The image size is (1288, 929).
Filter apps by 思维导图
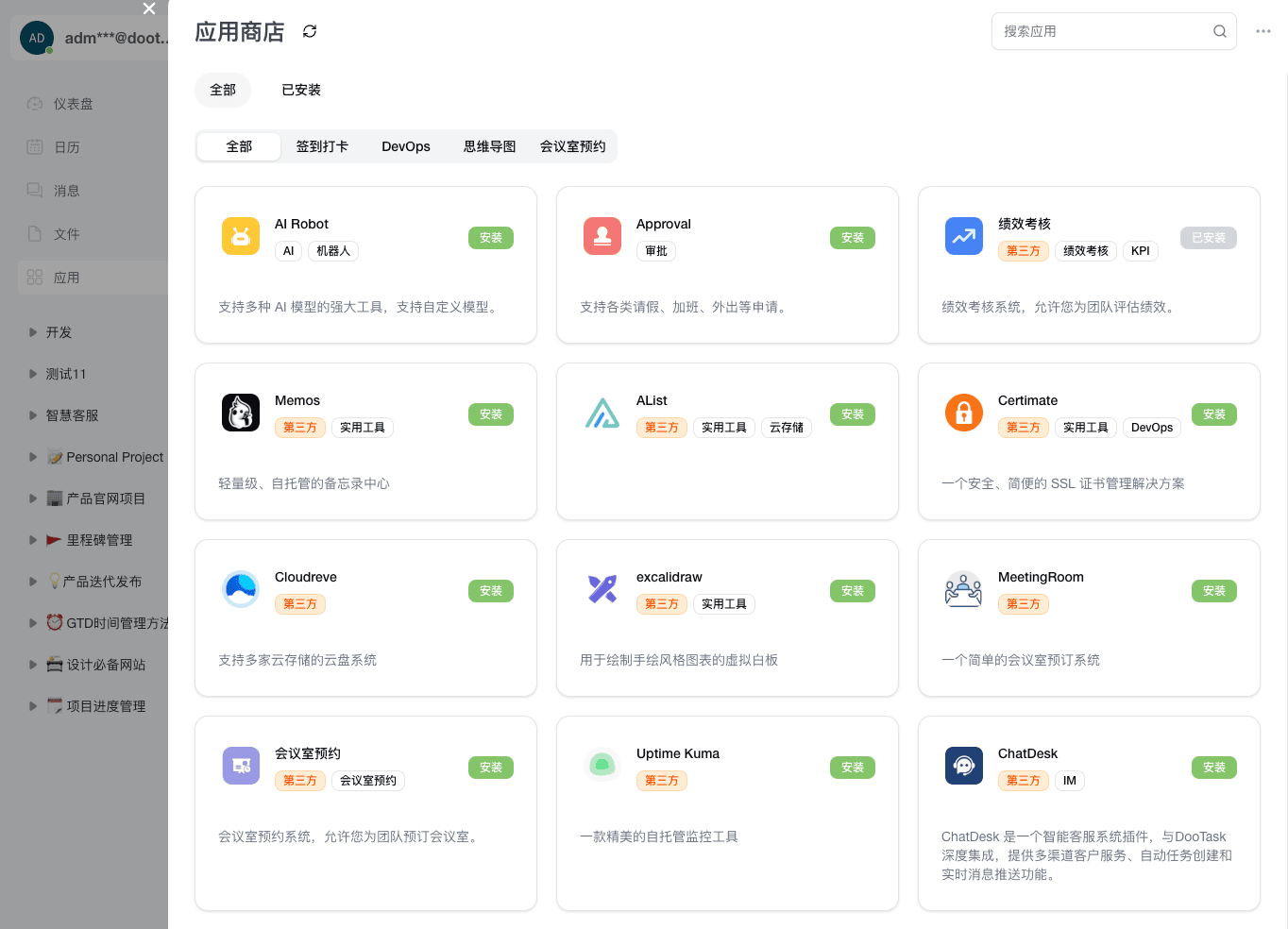pos(489,146)
